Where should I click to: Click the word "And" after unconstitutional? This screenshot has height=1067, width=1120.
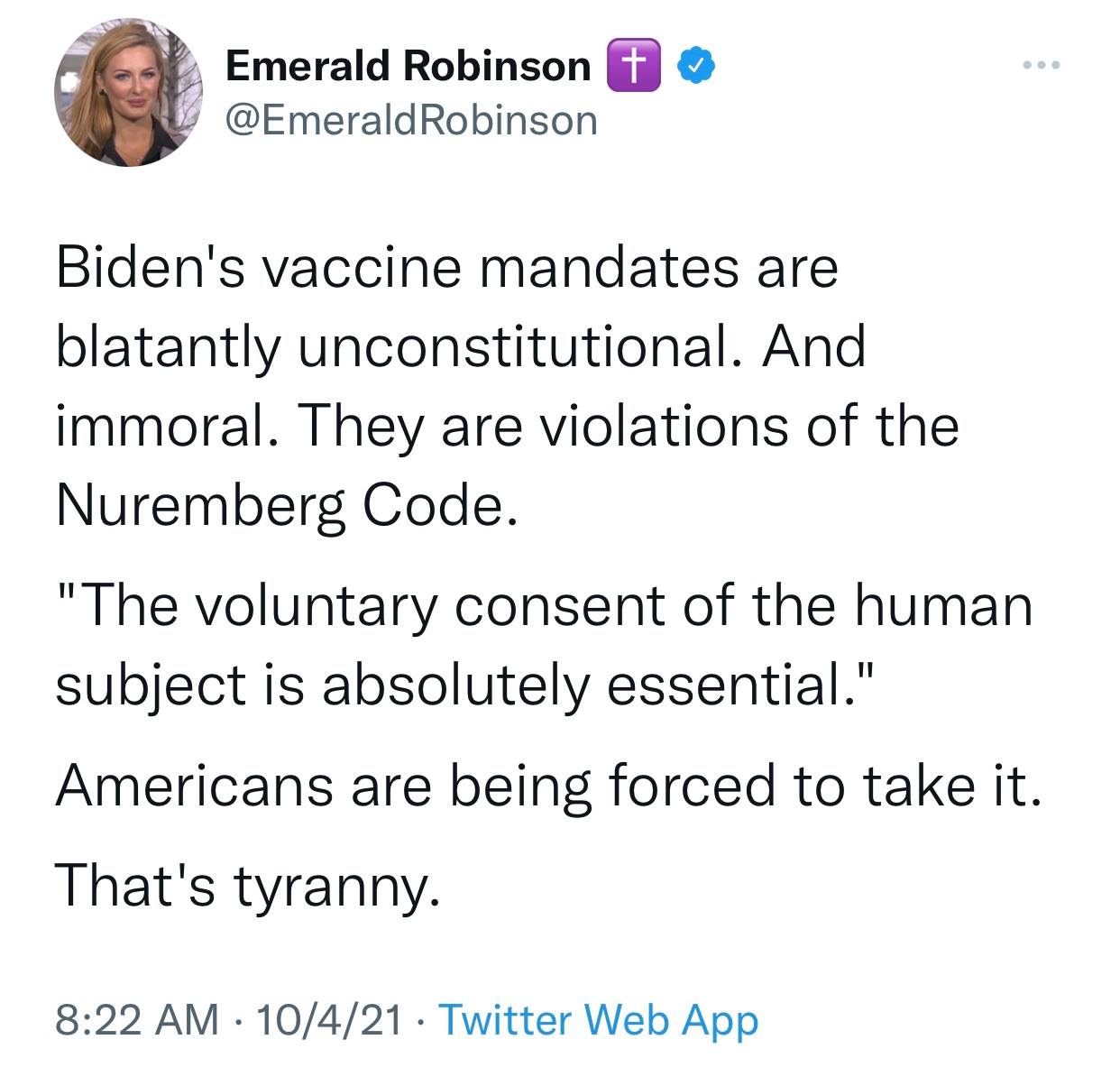pyautogui.click(x=812, y=346)
